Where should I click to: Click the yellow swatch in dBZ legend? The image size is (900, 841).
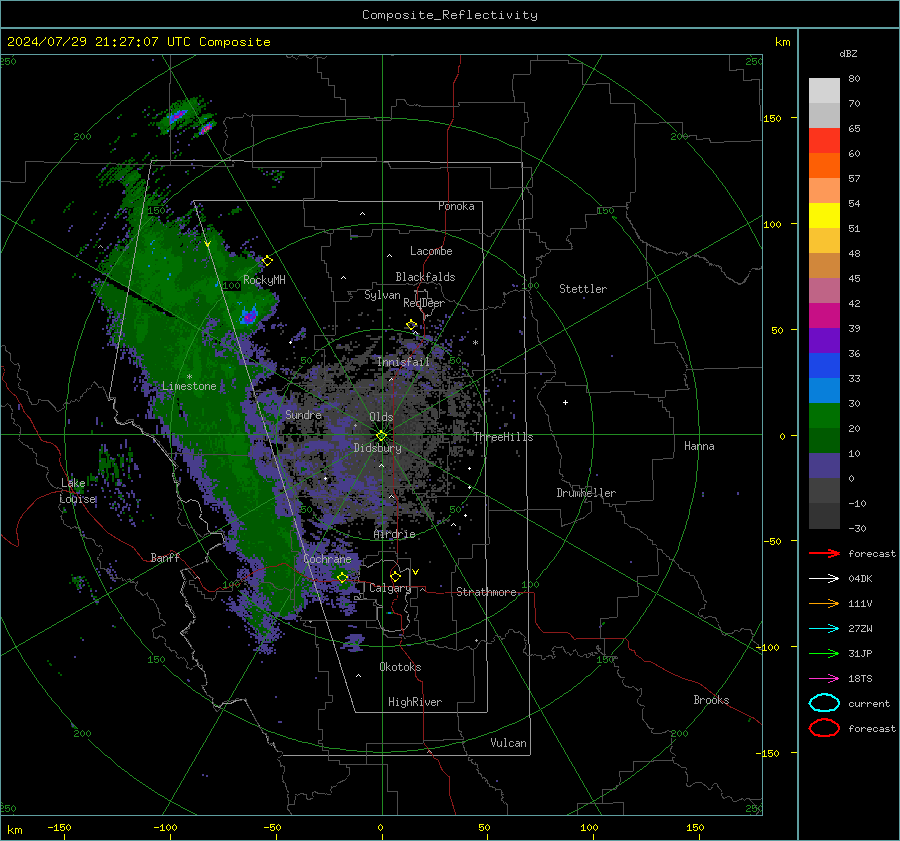tap(824, 215)
